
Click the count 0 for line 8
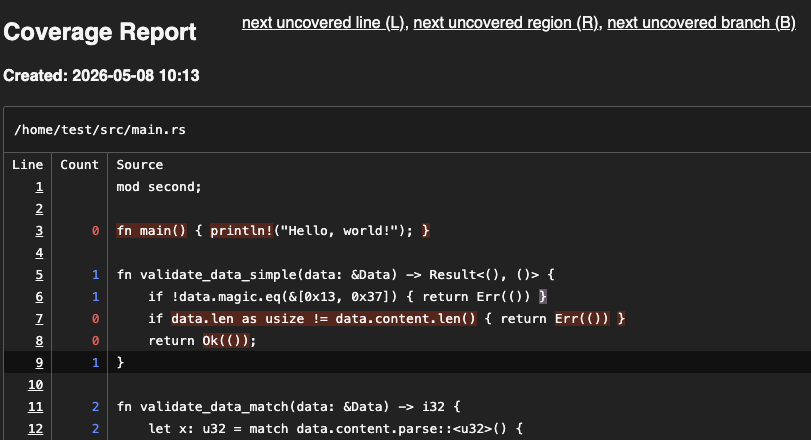[x=95, y=341]
